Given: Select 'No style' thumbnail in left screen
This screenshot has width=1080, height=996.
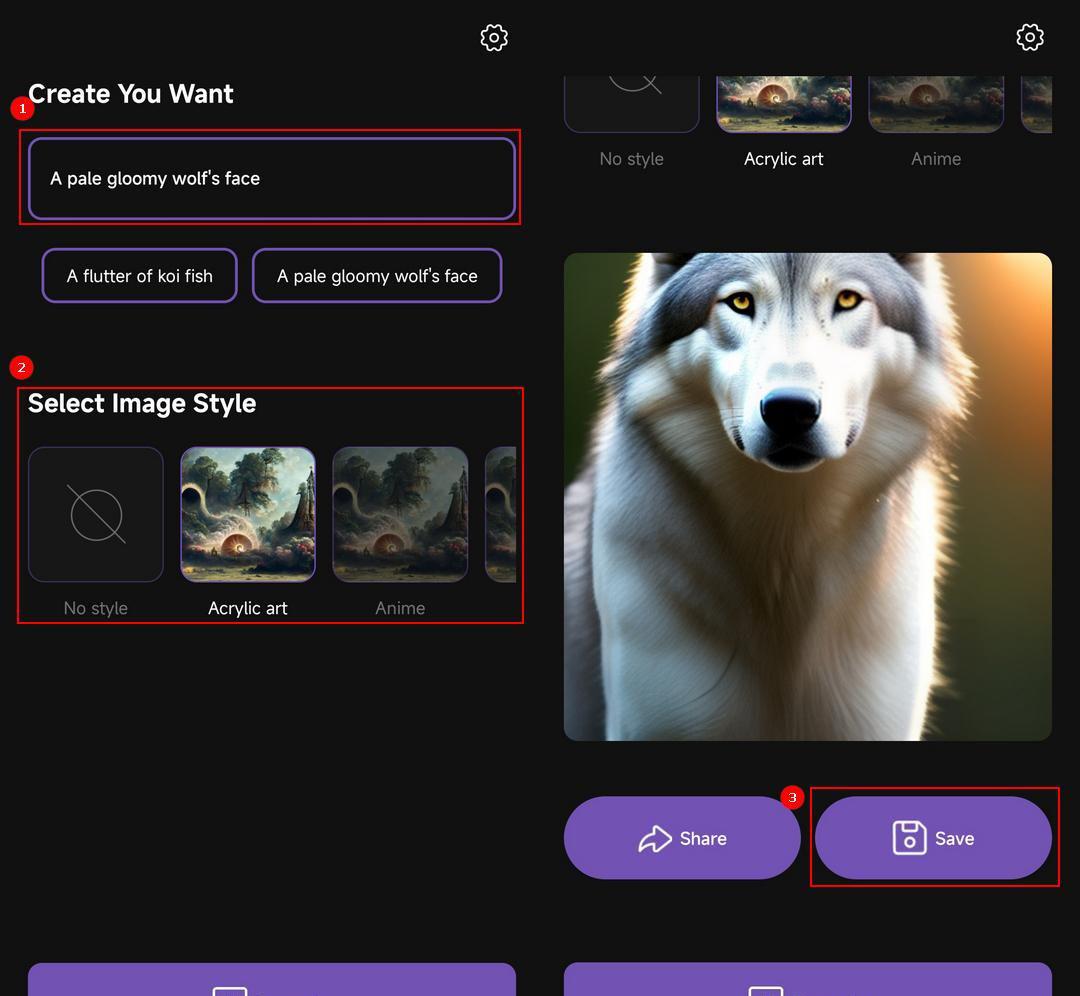Looking at the screenshot, I should tap(96, 515).
